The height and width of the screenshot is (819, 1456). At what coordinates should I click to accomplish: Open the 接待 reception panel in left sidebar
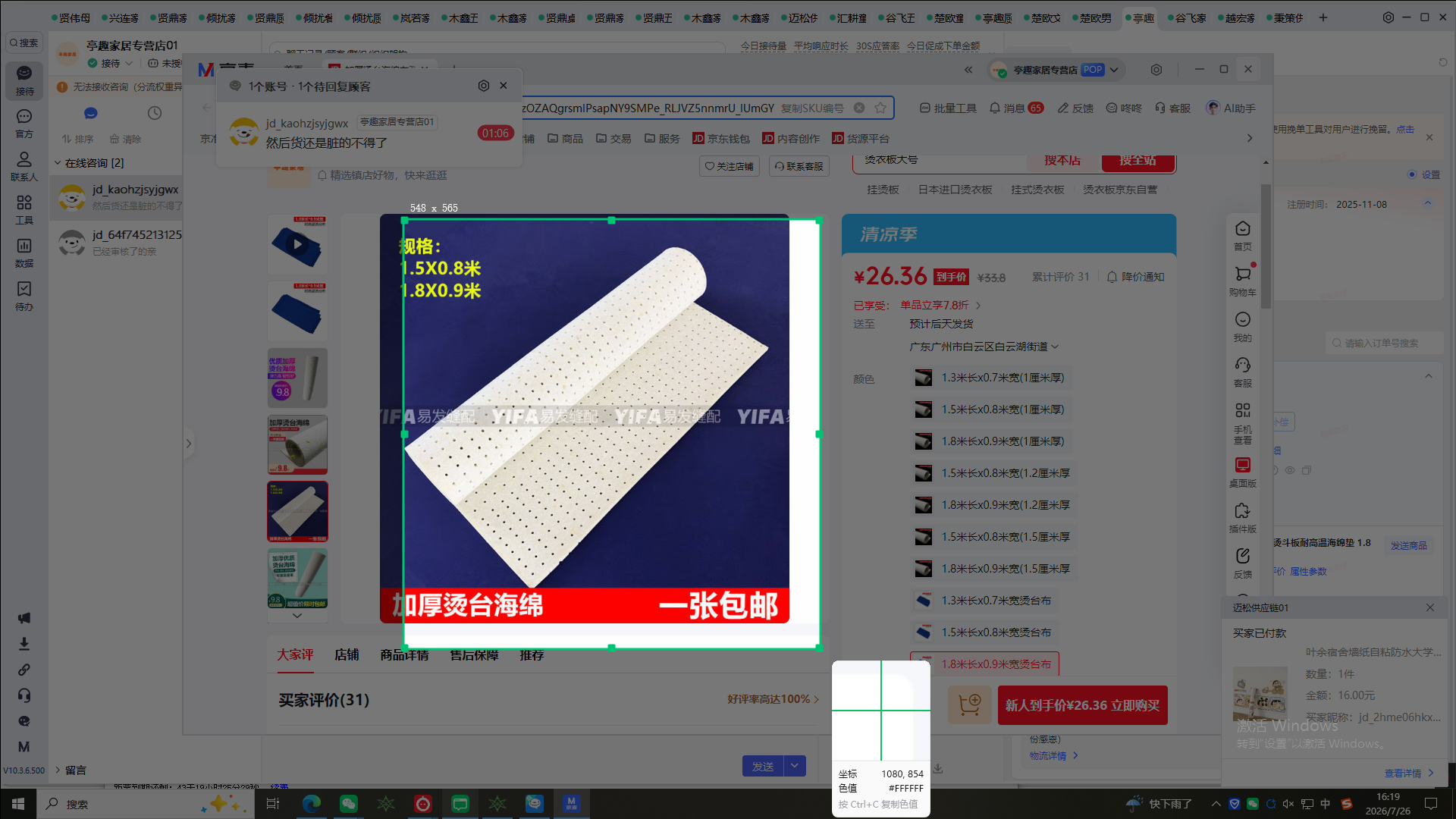coord(24,80)
